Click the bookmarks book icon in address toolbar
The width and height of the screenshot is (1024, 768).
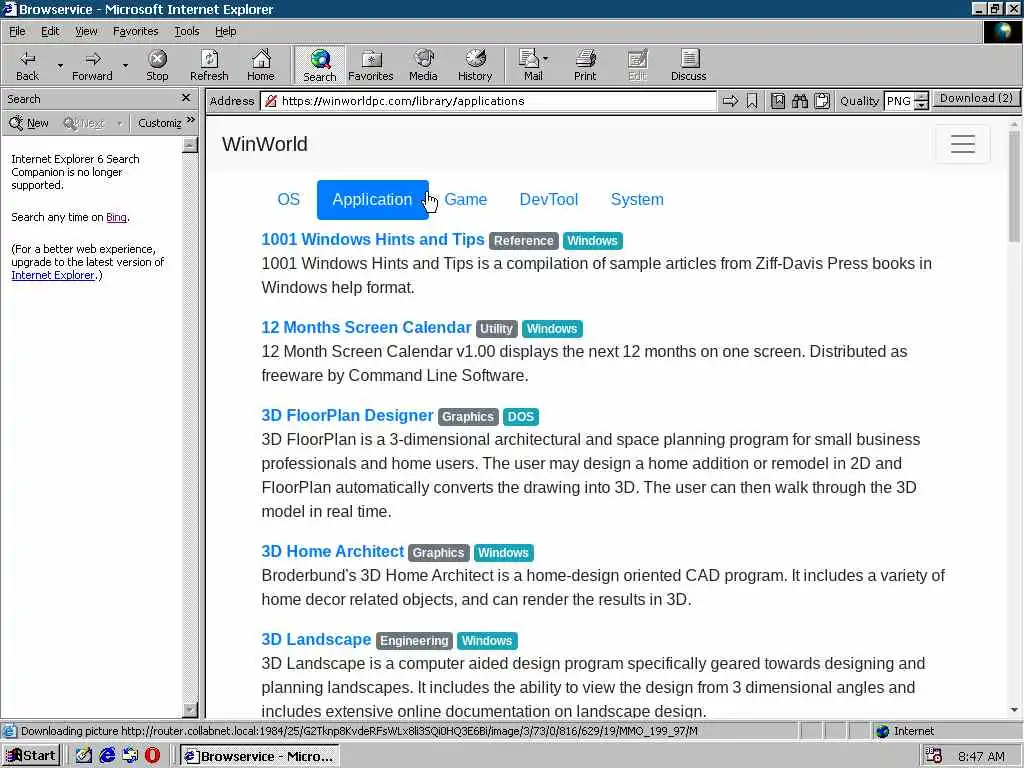click(x=778, y=101)
